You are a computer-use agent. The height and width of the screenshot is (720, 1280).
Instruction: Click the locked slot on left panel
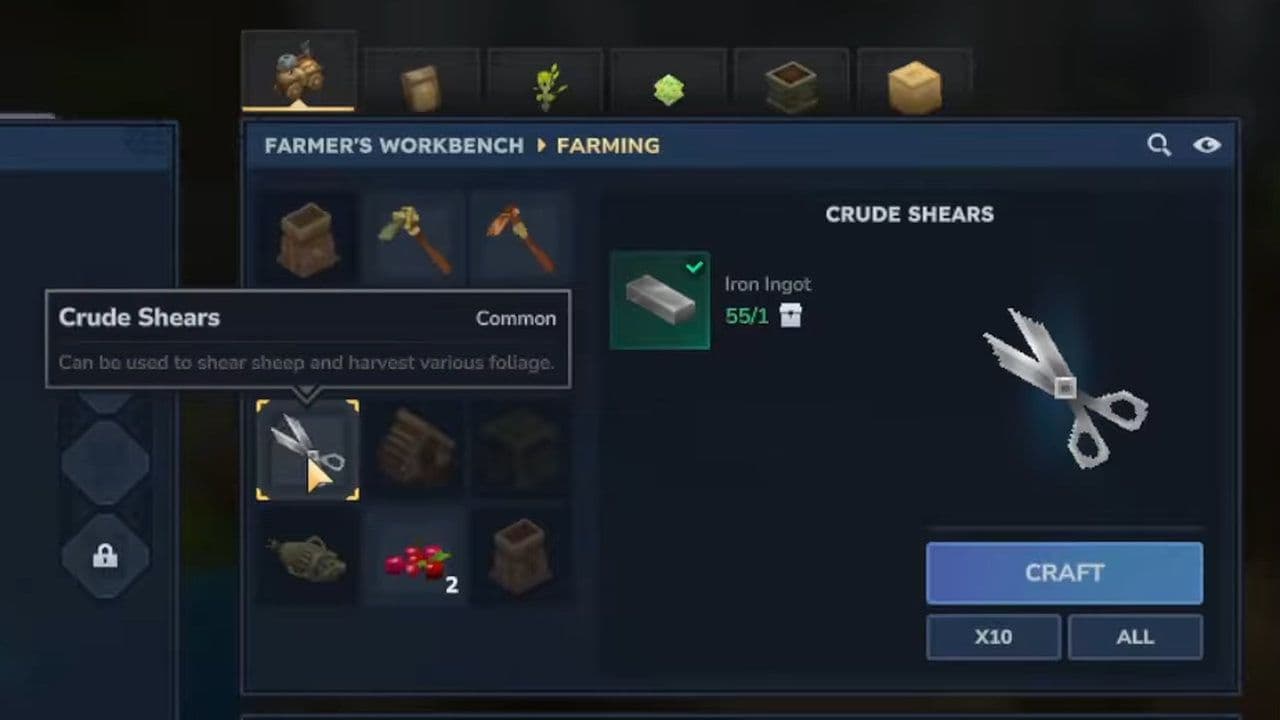(x=105, y=557)
